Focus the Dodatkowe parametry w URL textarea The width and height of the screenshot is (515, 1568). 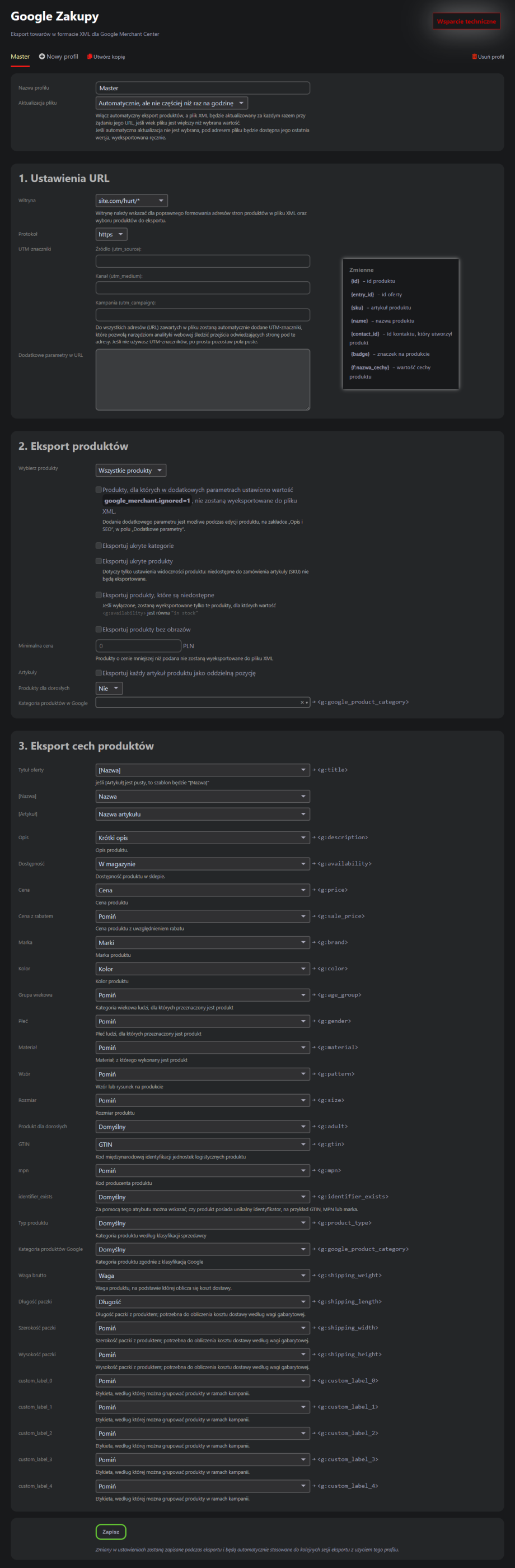coord(203,379)
